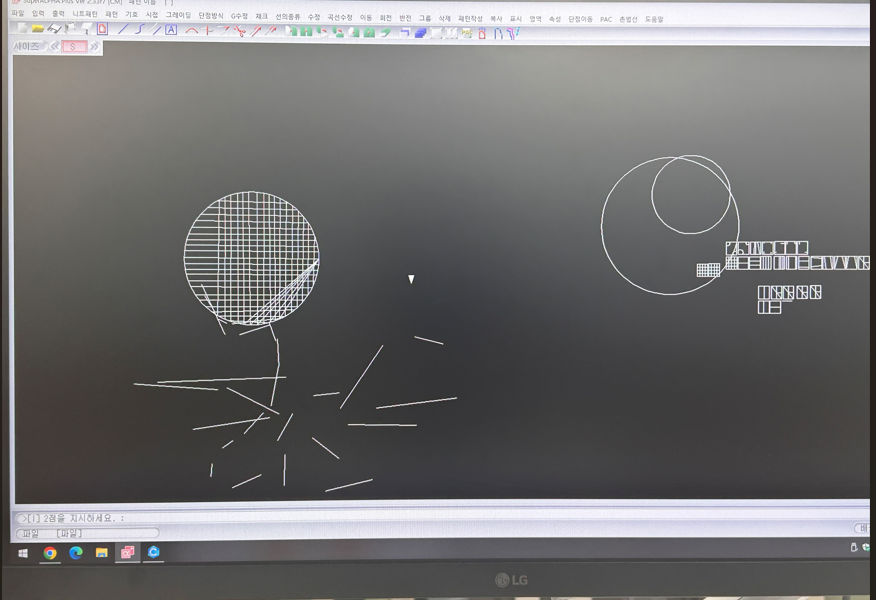Click the open folder icon in toolbar

click(x=37, y=29)
